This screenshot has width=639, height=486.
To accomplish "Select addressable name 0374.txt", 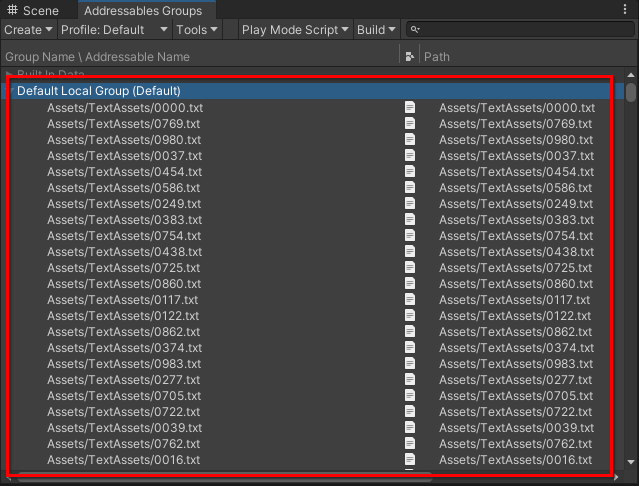I will tap(124, 347).
